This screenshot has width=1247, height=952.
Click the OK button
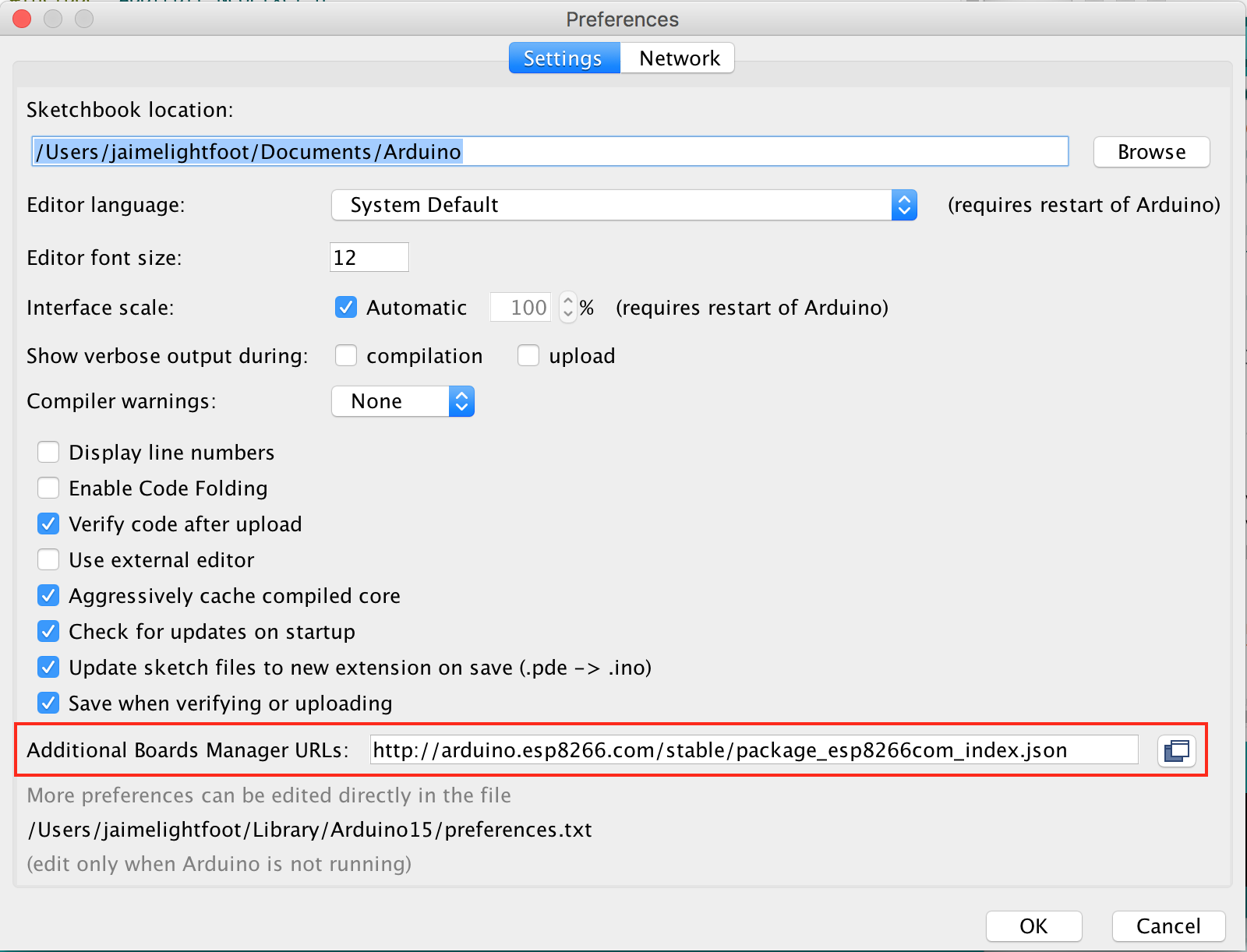(x=1033, y=926)
